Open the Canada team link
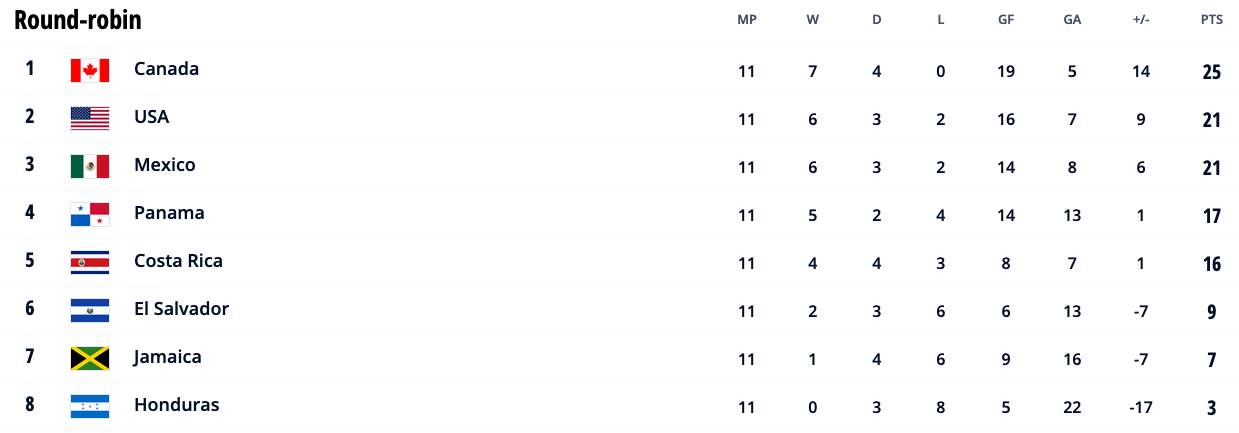The image size is (1239, 433). pyautogui.click(x=166, y=69)
